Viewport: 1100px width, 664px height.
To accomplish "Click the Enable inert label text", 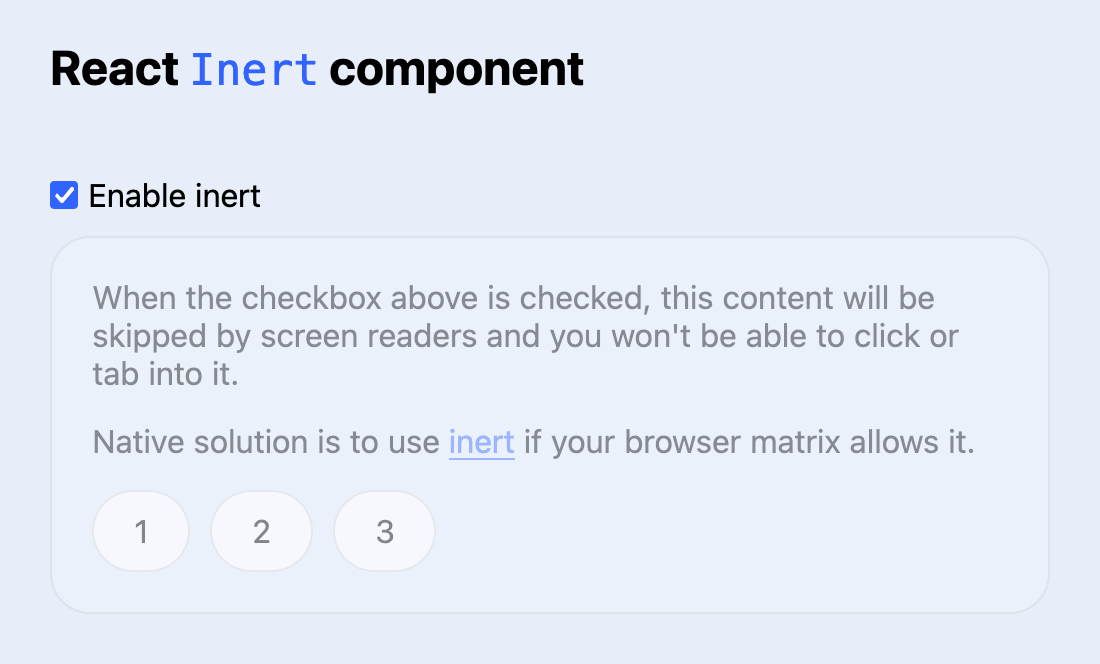I will [x=174, y=196].
